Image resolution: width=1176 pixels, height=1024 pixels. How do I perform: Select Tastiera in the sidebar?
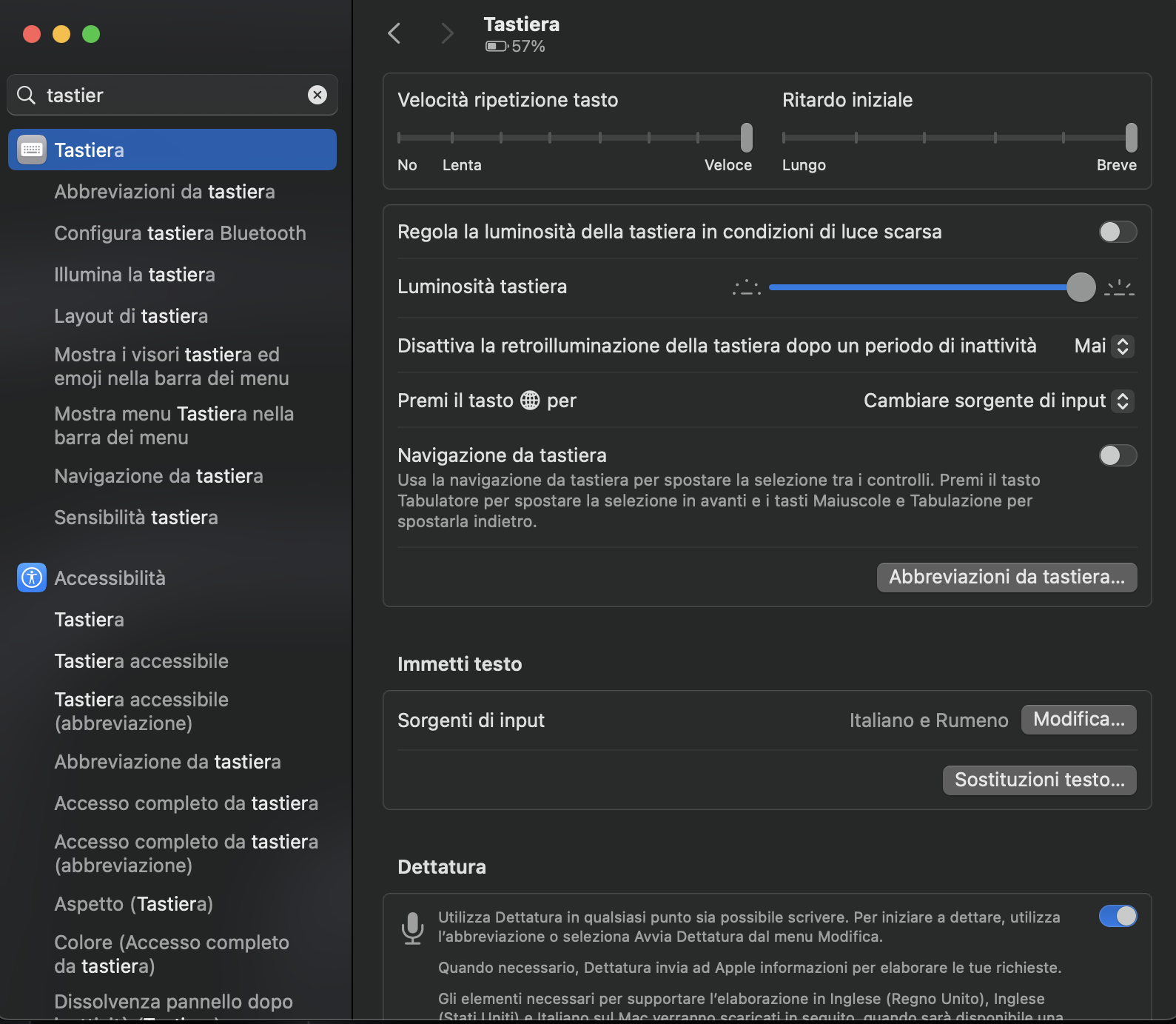(172, 150)
